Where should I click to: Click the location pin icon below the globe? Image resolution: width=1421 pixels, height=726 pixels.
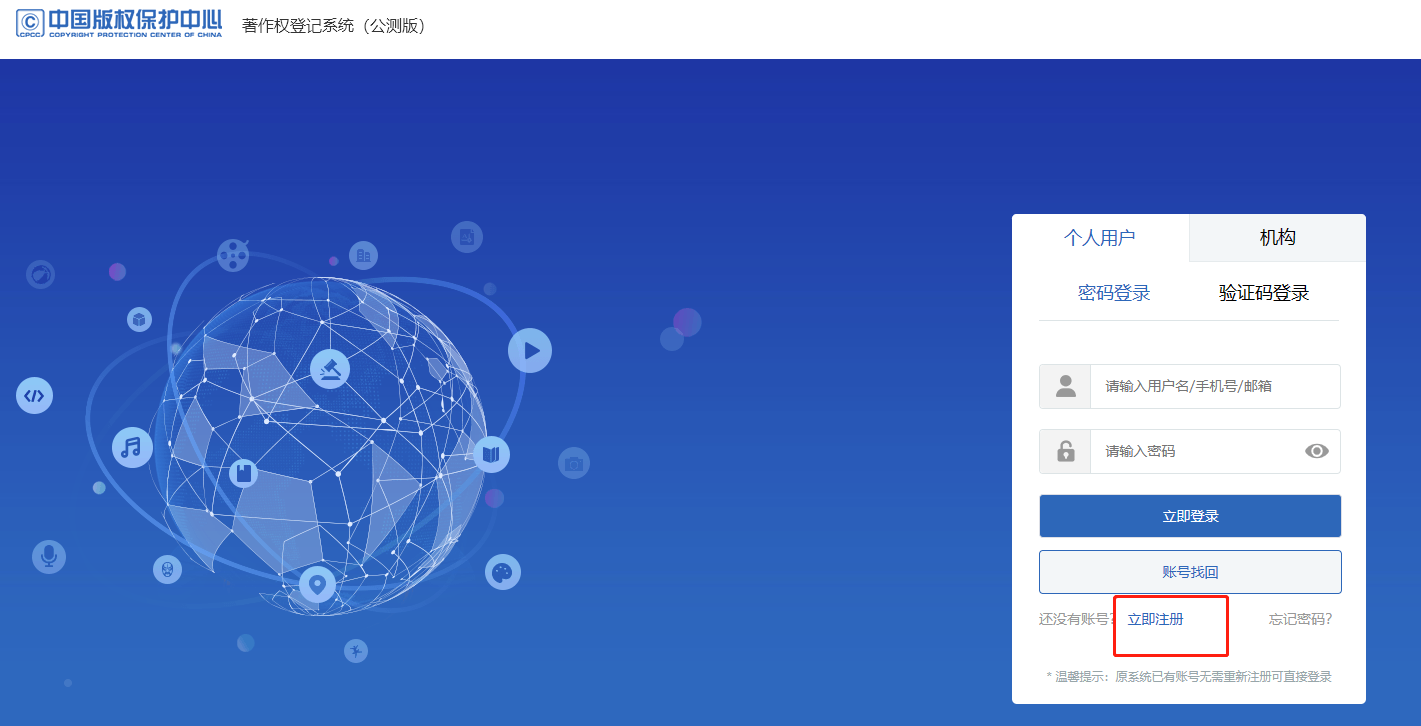click(318, 583)
